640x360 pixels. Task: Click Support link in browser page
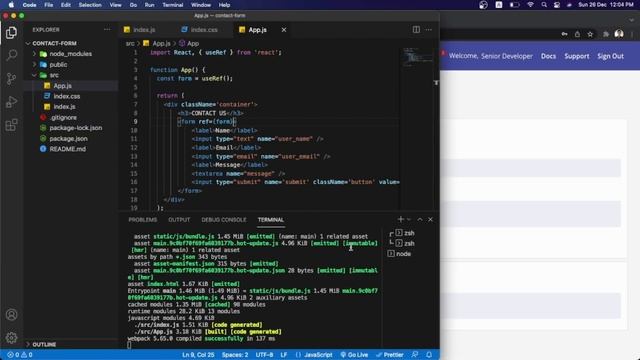click(x=577, y=56)
